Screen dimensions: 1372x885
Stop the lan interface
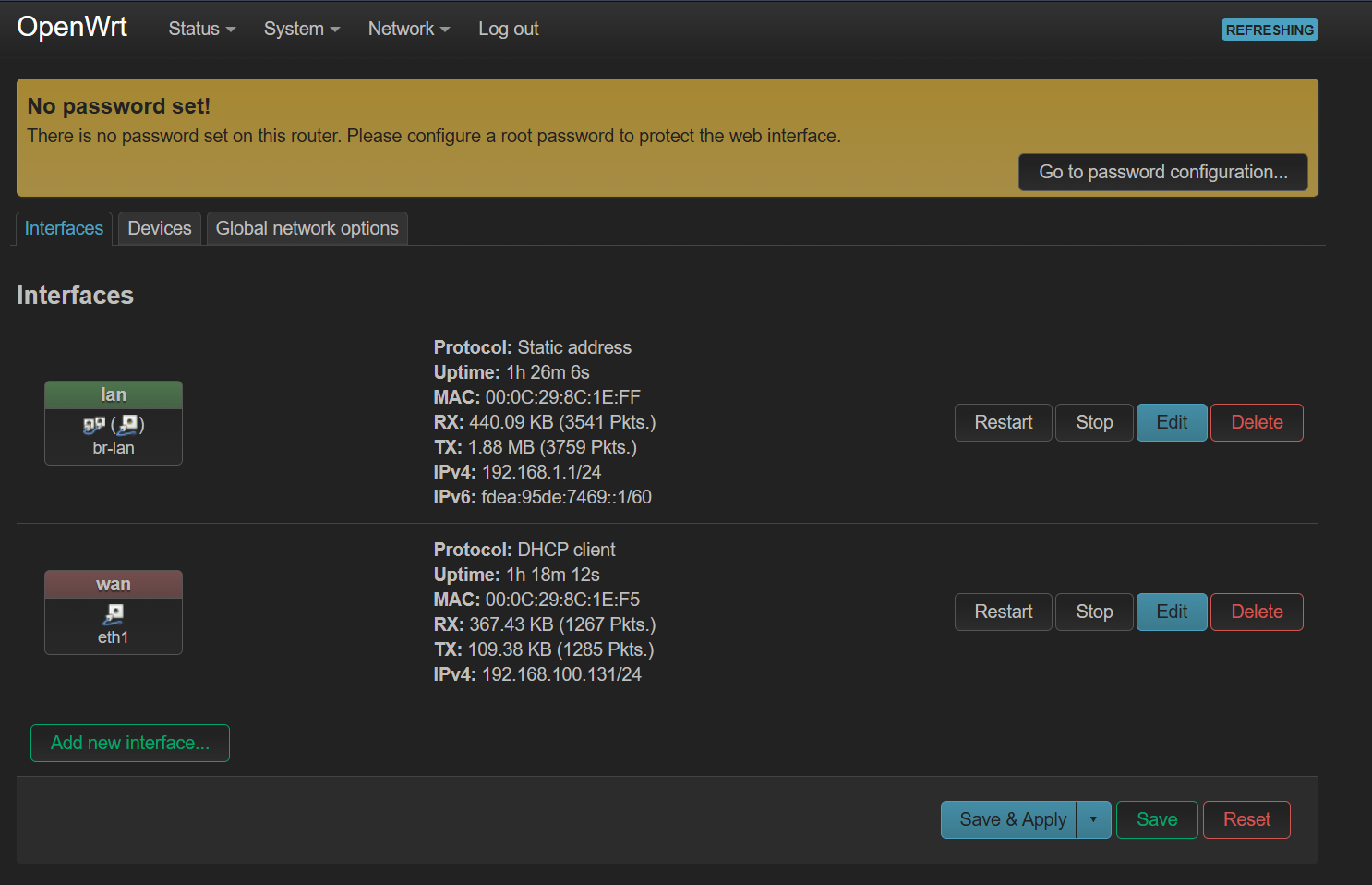(x=1094, y=422)
